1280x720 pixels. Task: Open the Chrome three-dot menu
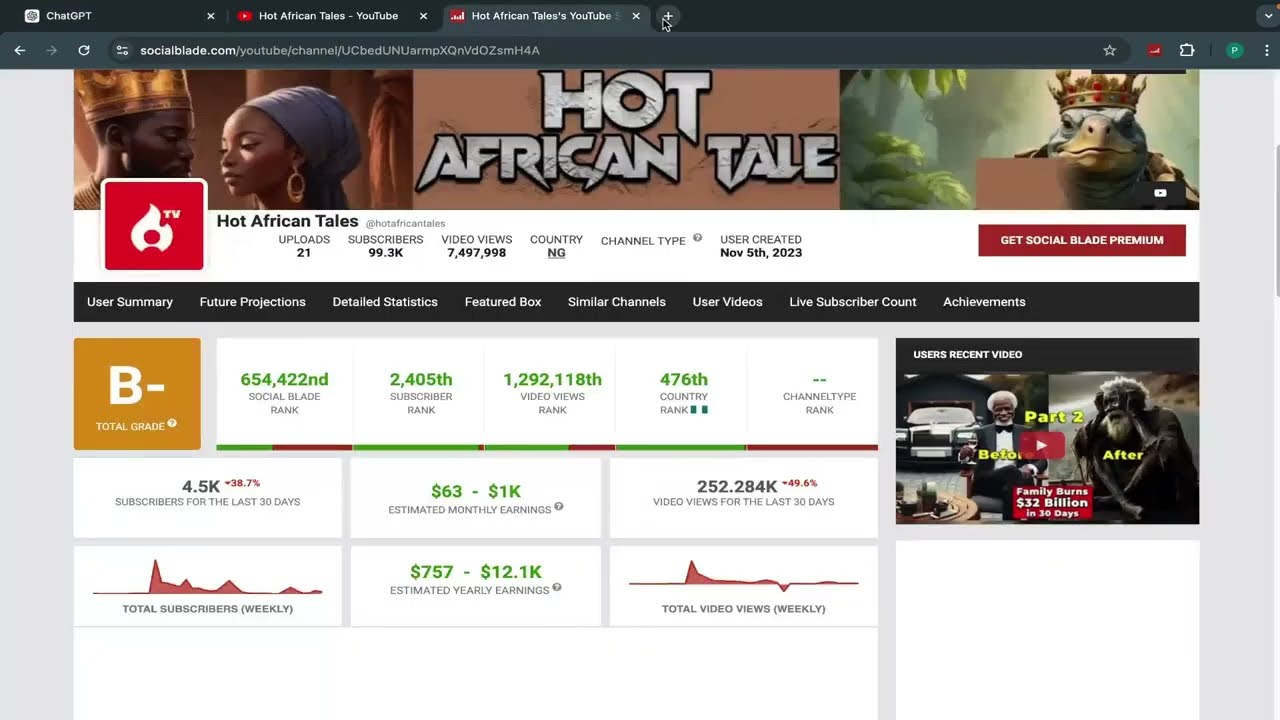[1267, 50]
